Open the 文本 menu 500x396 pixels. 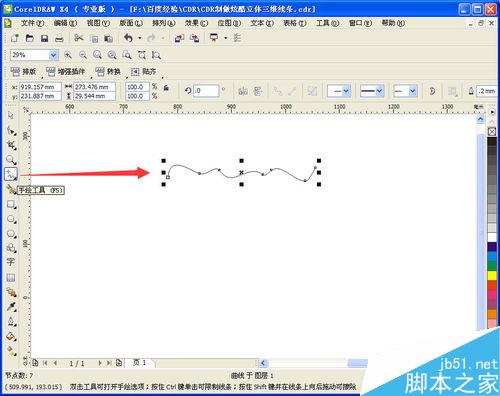pos(262,23)
